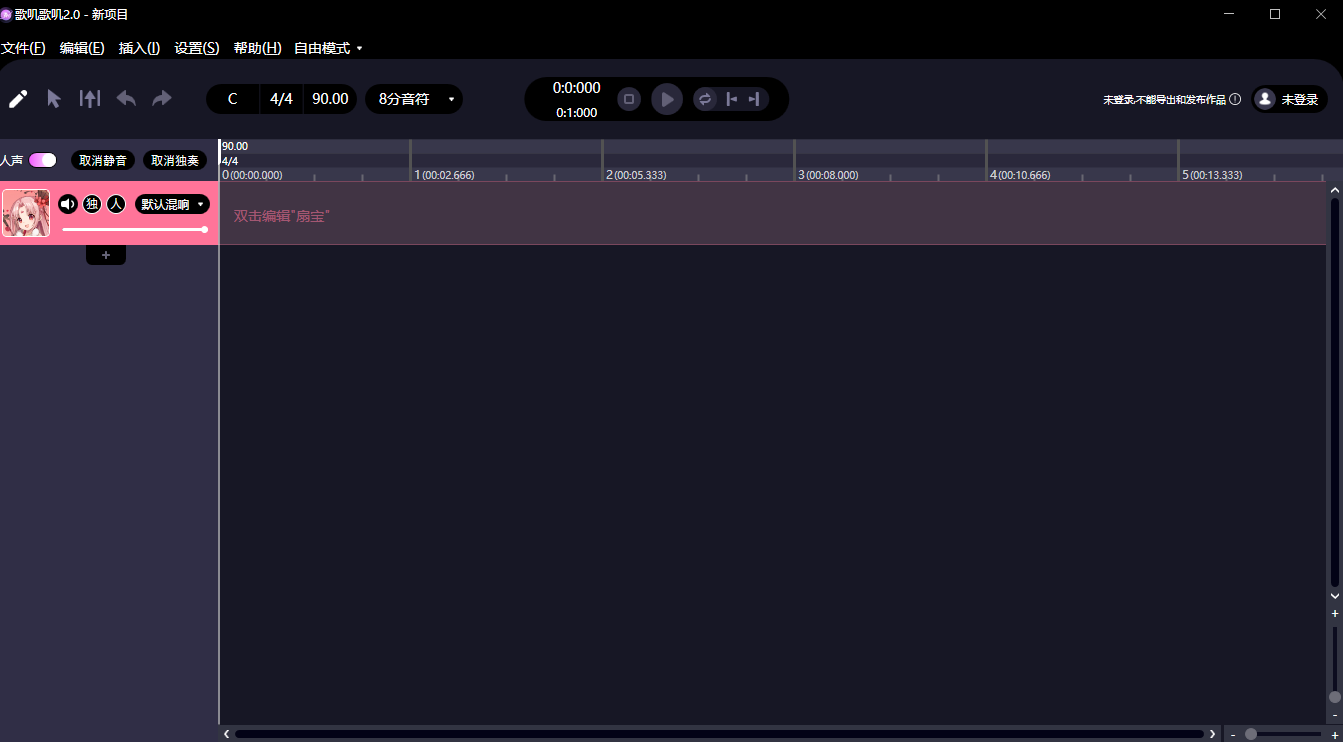Click the redo arrow icon

click(x=162, y=99)
